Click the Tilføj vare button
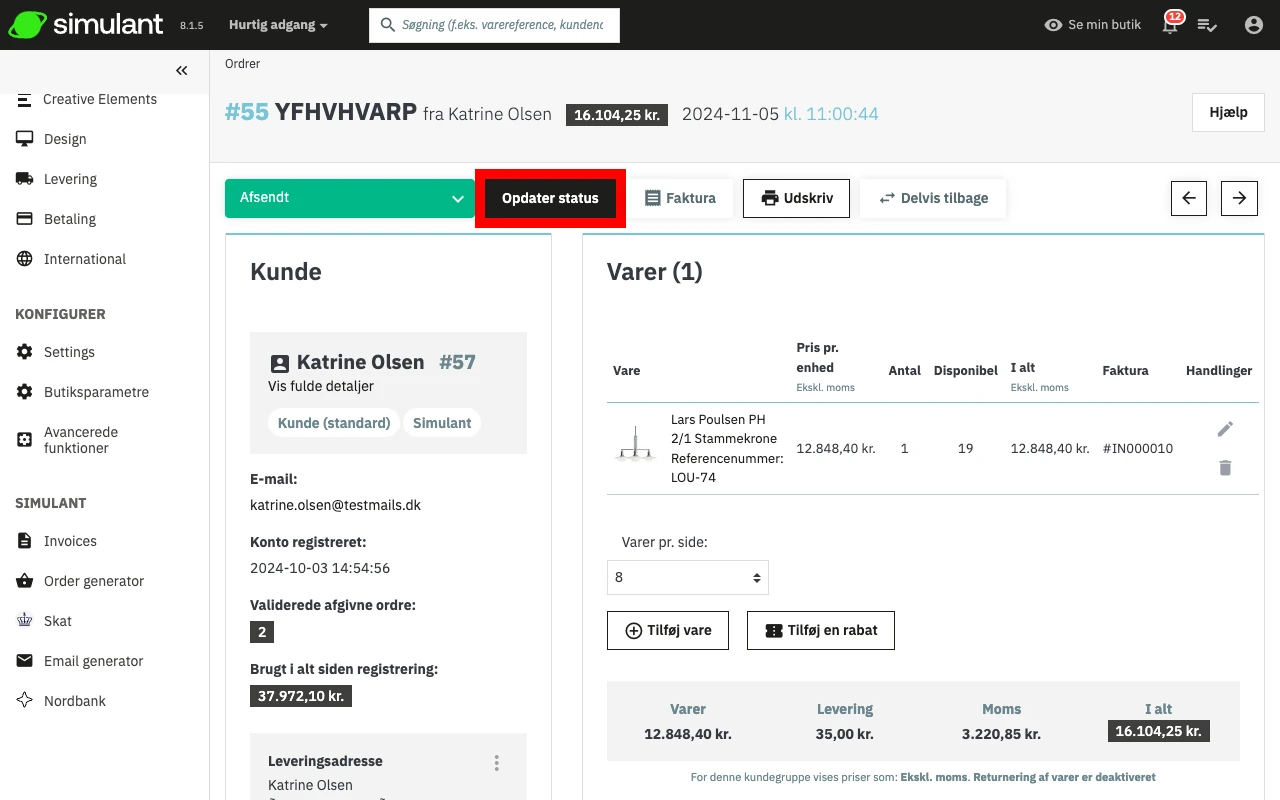Image resolution: width=1280 pixels, height=800 pixels. point(668,630)
